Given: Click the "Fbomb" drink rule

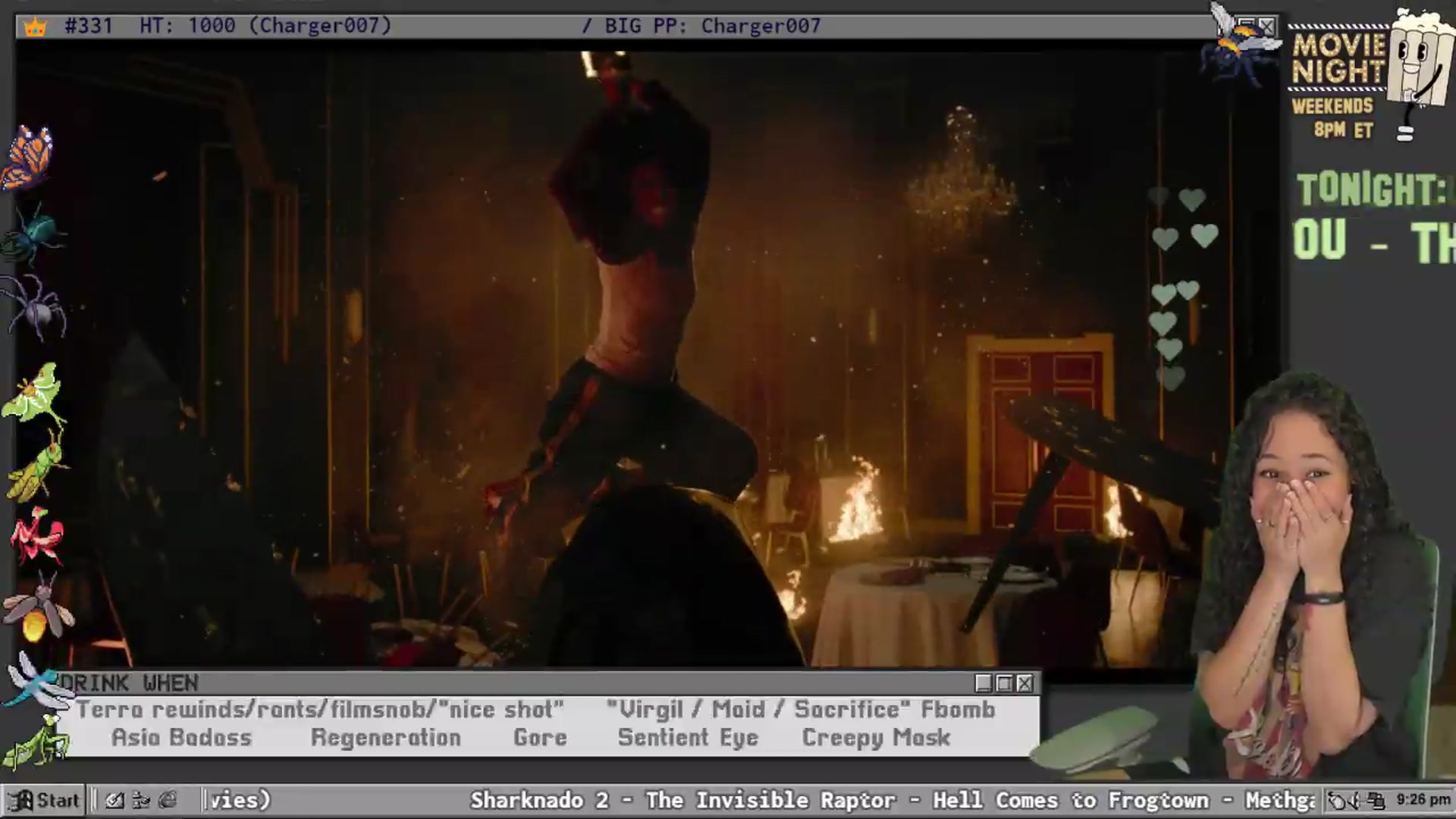Looking at the screenshot, I should 958,710.
